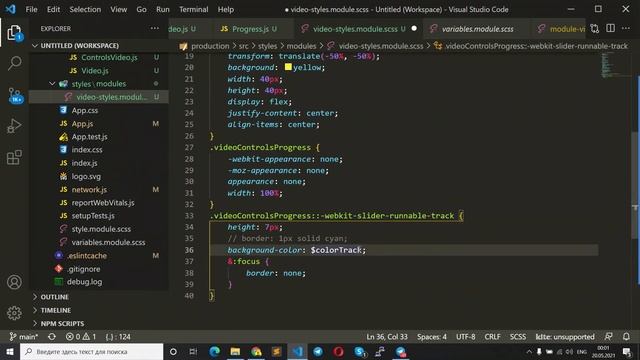Screen dimensions: 640x360
Task: Open the File menu
Action: point(31,9)
